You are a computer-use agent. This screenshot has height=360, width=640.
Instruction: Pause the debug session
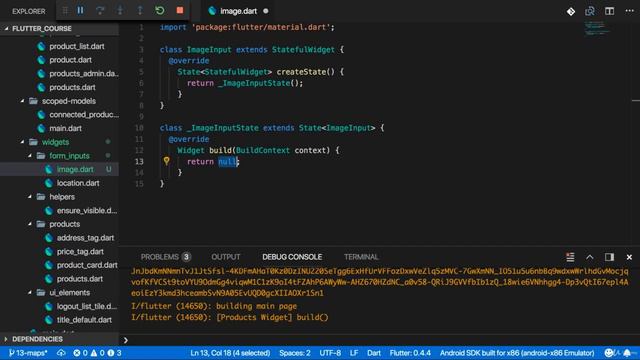tap(80, 11)
